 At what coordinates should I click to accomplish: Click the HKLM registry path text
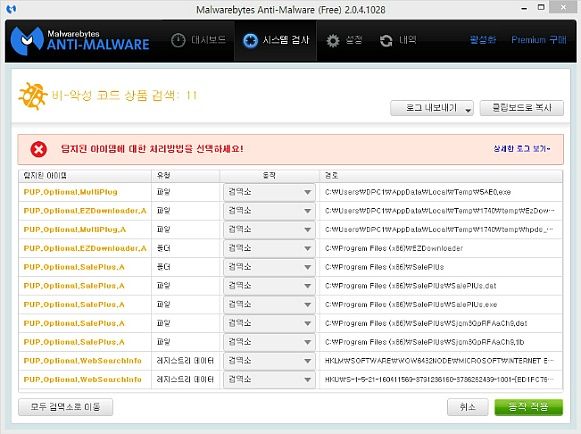coord(439,361)
